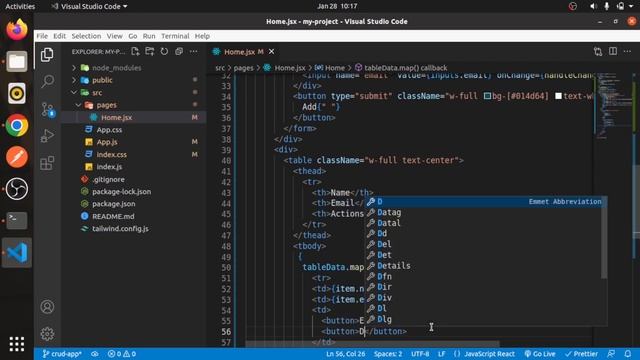The height and width of the screenshot is (360, 640).
Task: Synchronize changes cloud icon in status bar
Action: pyautogui.click(x=95, y=354)
